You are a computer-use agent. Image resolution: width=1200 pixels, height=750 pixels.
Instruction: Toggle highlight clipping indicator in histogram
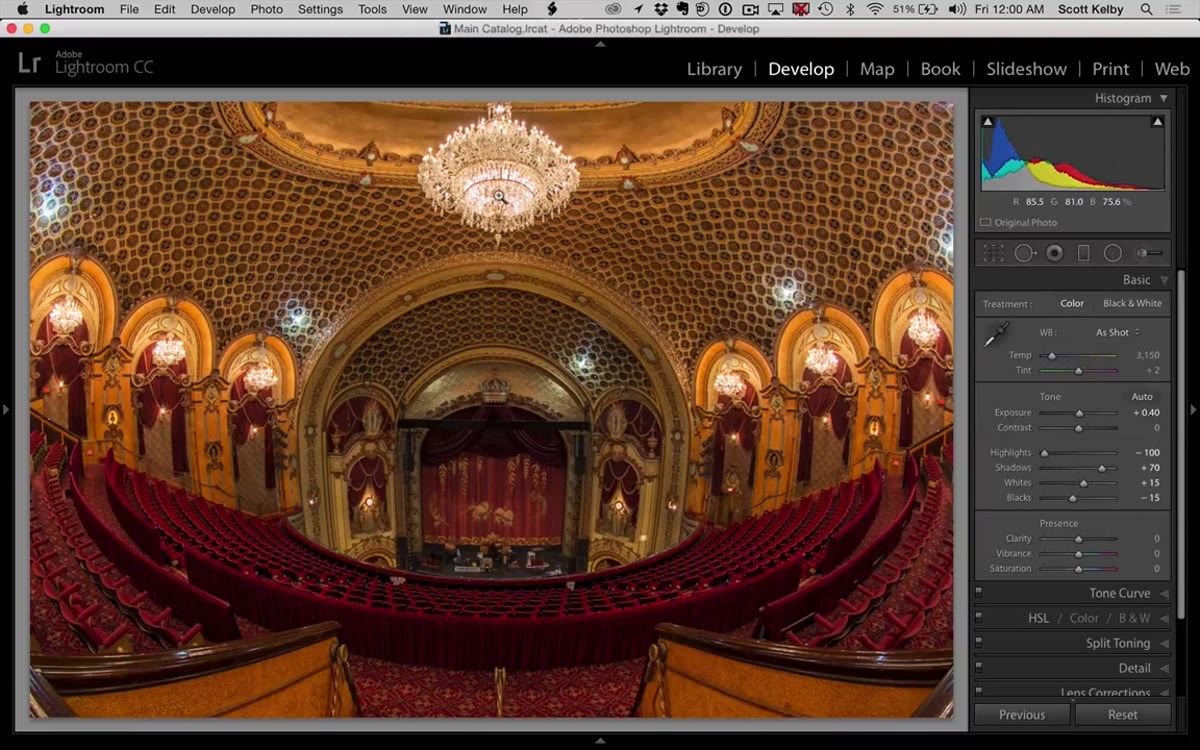[1157, 122]
